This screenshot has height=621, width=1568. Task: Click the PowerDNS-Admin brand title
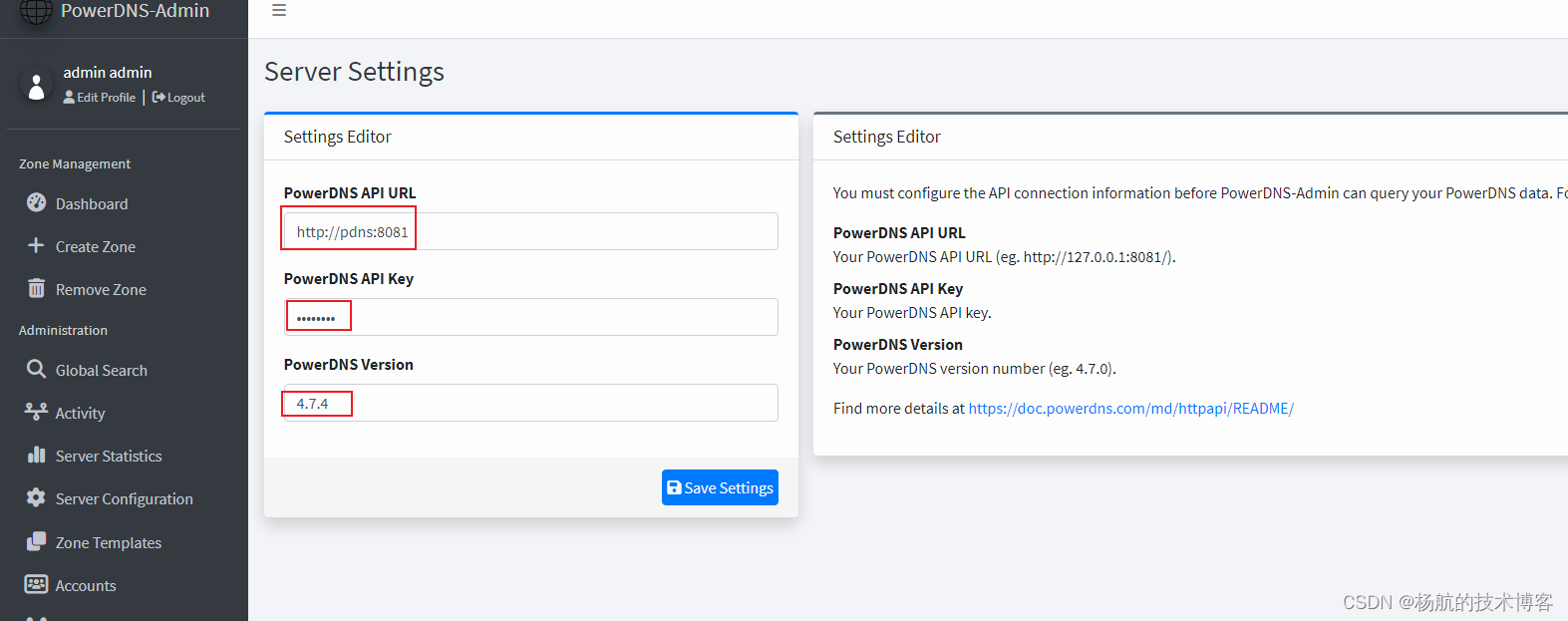(x=135, y=11)
